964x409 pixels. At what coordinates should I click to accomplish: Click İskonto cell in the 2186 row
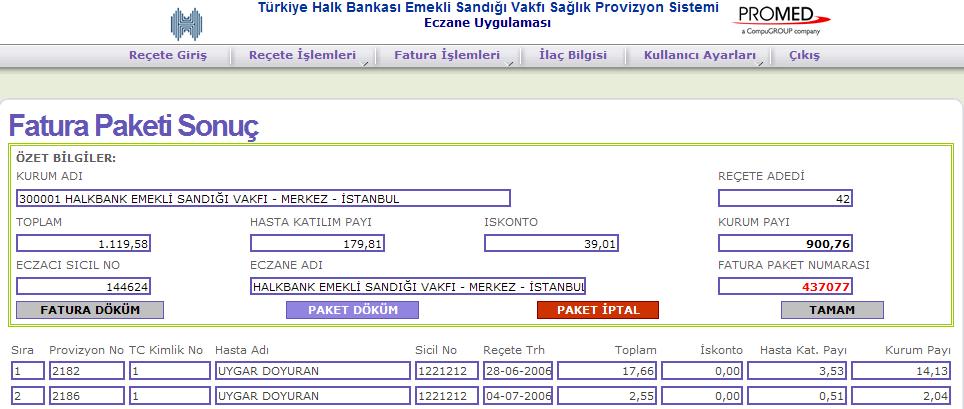coord(702,395)
